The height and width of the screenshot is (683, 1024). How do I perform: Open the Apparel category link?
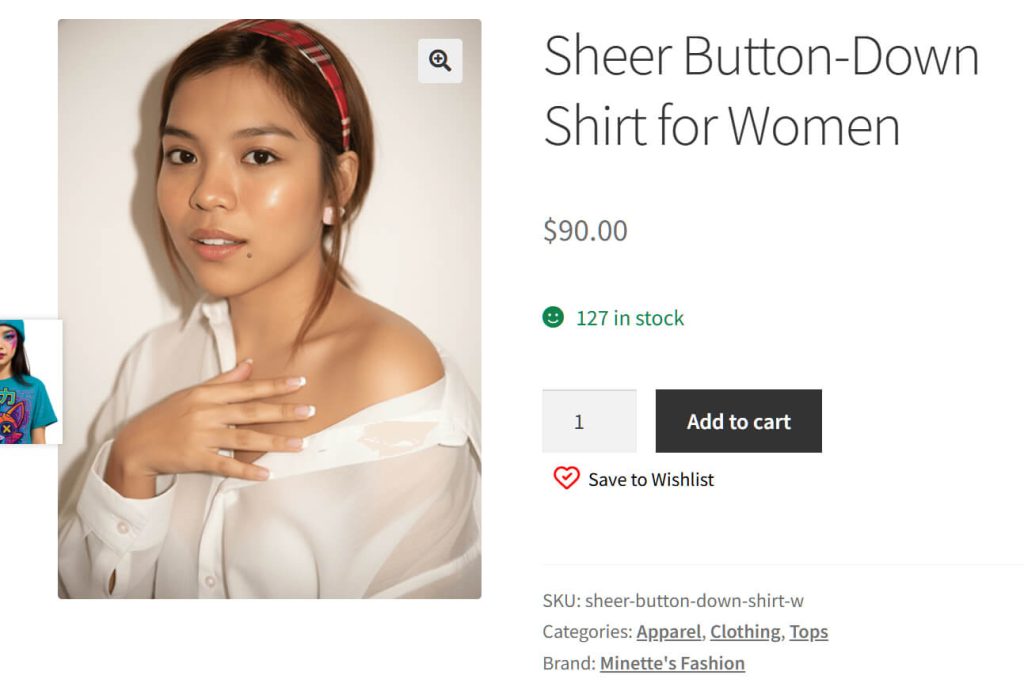tap(668, 631)
